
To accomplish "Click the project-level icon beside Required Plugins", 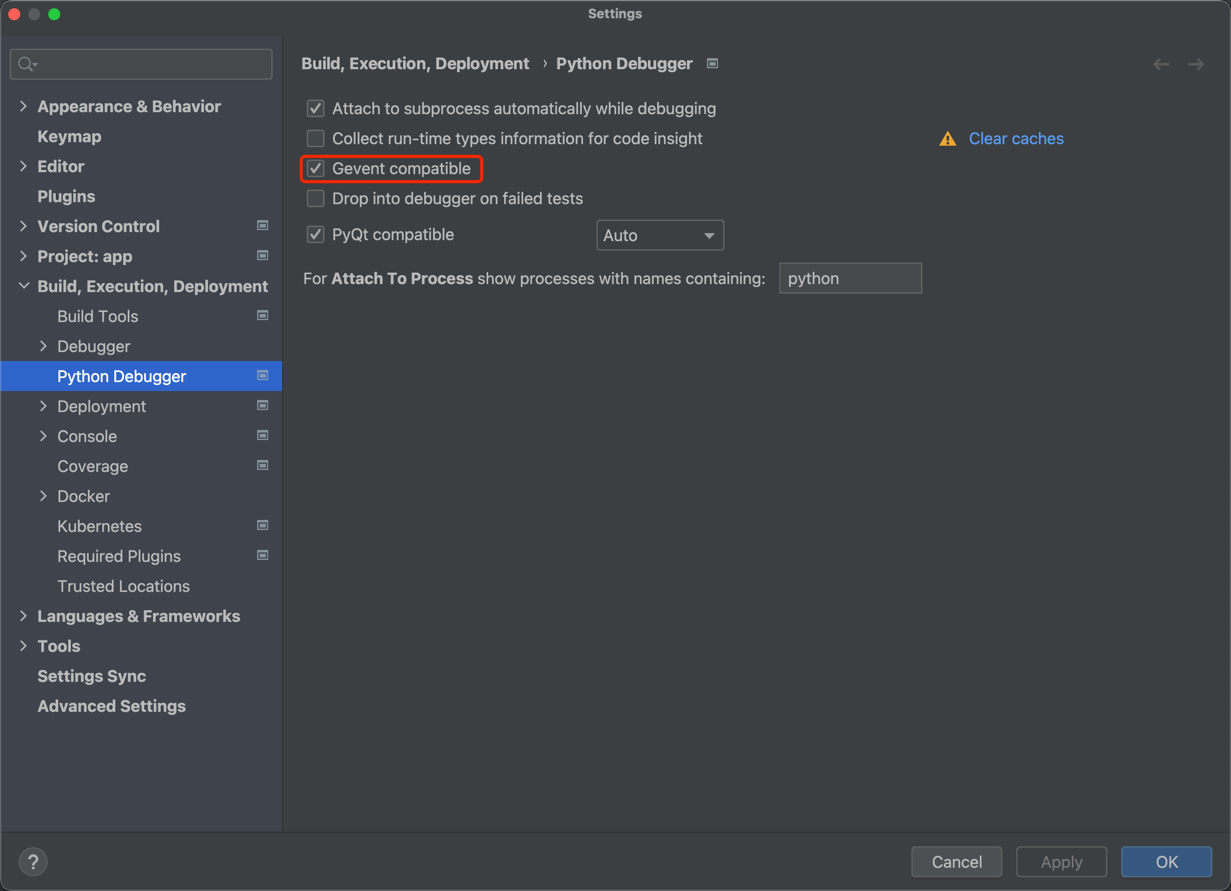I will coord(262,556).
